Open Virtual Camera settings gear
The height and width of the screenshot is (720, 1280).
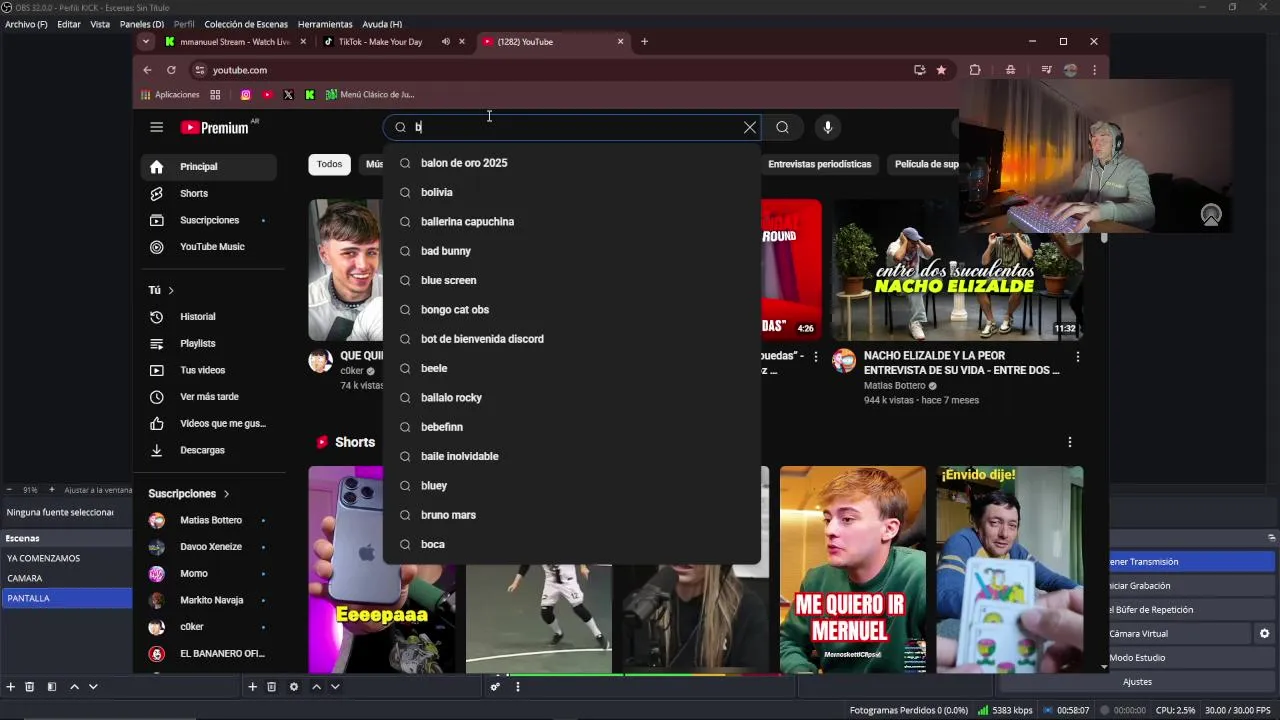pyautogui.click(x=1264, y=634)
